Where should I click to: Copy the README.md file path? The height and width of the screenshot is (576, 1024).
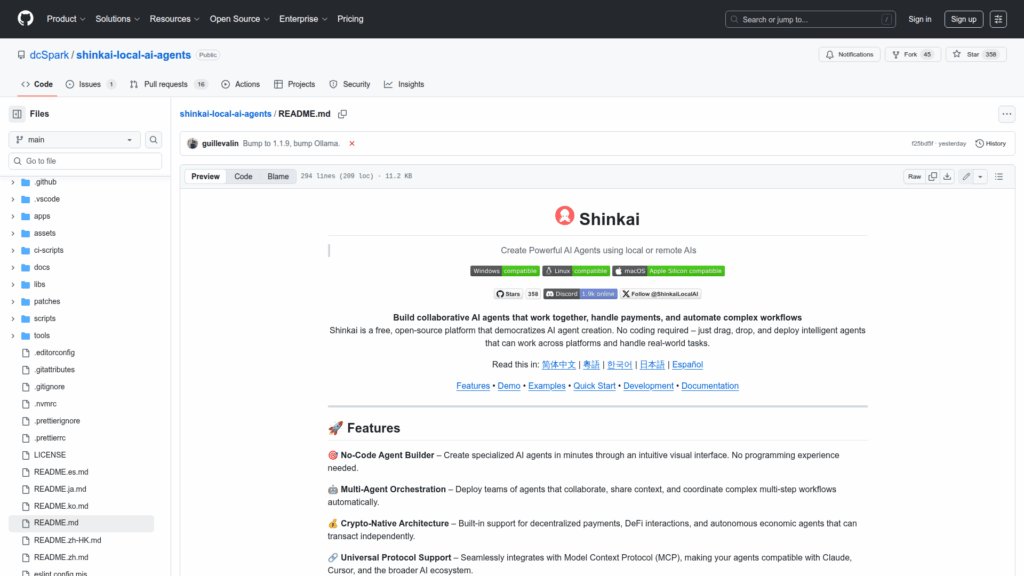342,114
